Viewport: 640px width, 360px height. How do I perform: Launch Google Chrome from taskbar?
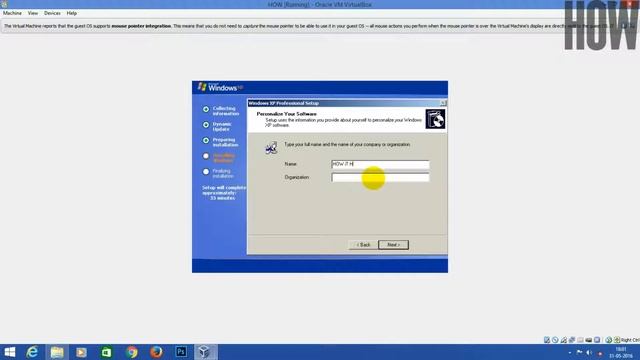pyautogui.click(x=131, y=352)
